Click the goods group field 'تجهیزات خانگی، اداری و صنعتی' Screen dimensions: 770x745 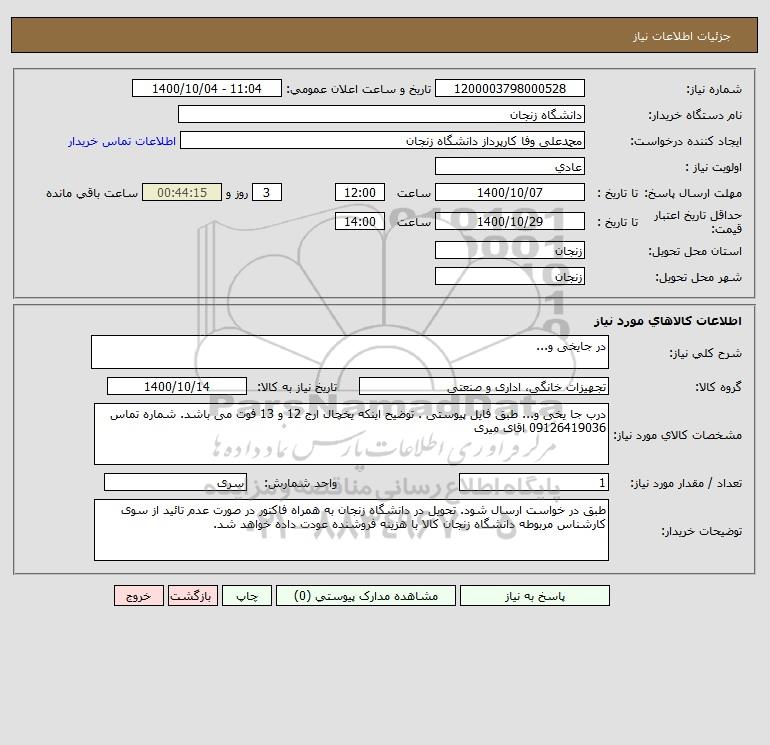(484, 386)
